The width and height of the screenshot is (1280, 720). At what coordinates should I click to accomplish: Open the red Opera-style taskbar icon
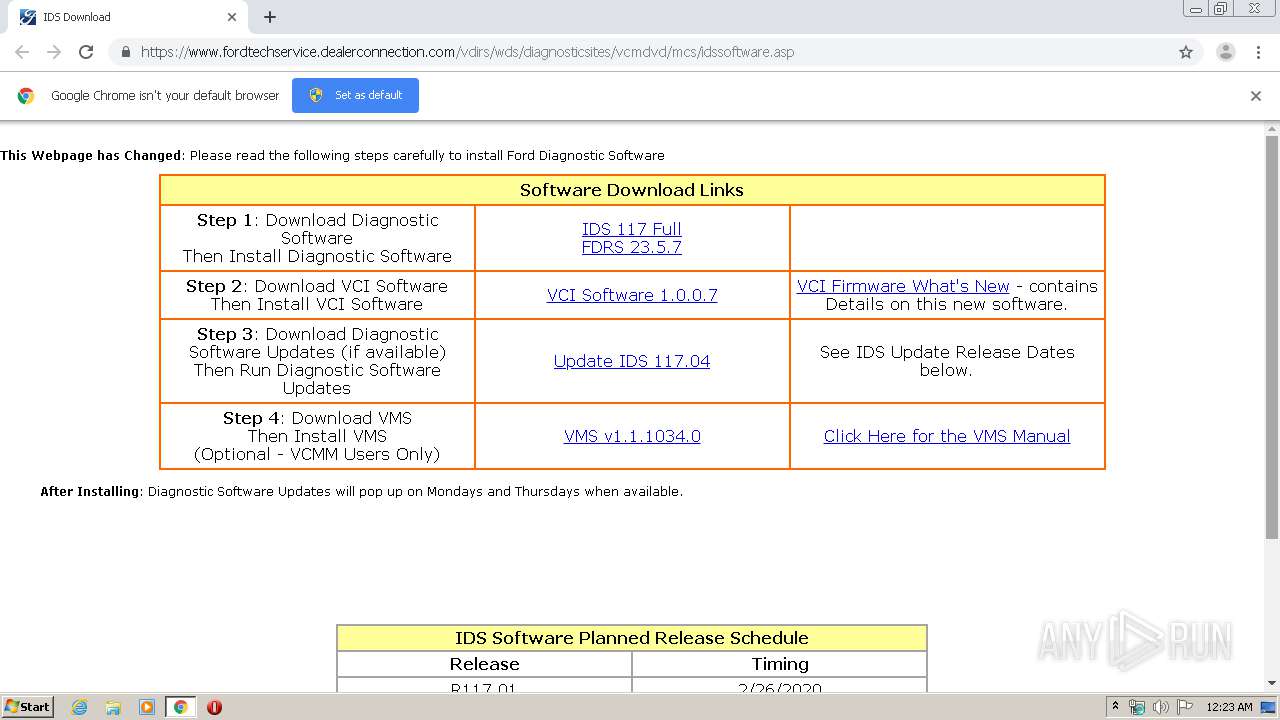[214, 707]
